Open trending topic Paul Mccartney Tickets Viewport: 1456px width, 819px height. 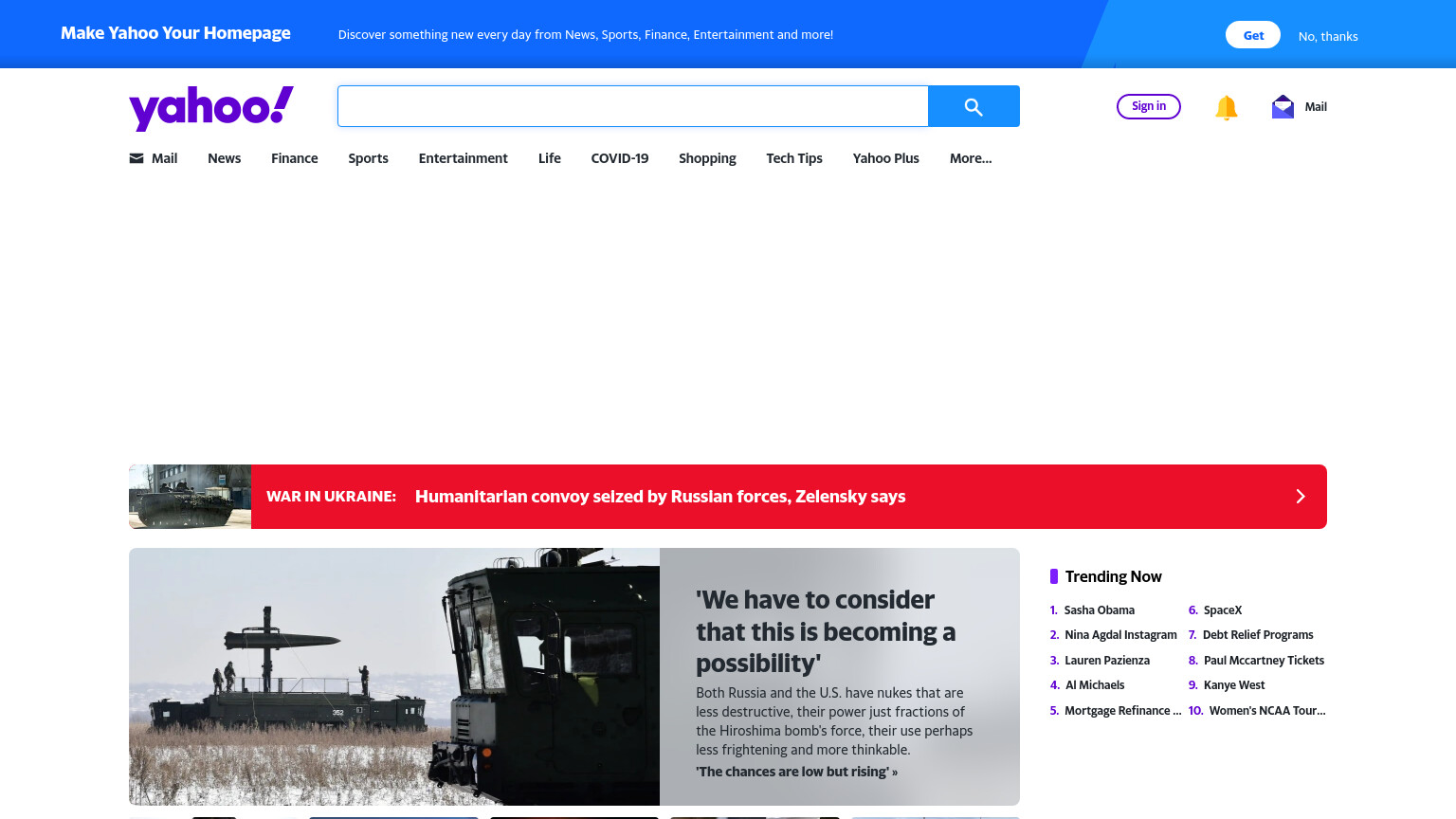[x=1264, y=661]
